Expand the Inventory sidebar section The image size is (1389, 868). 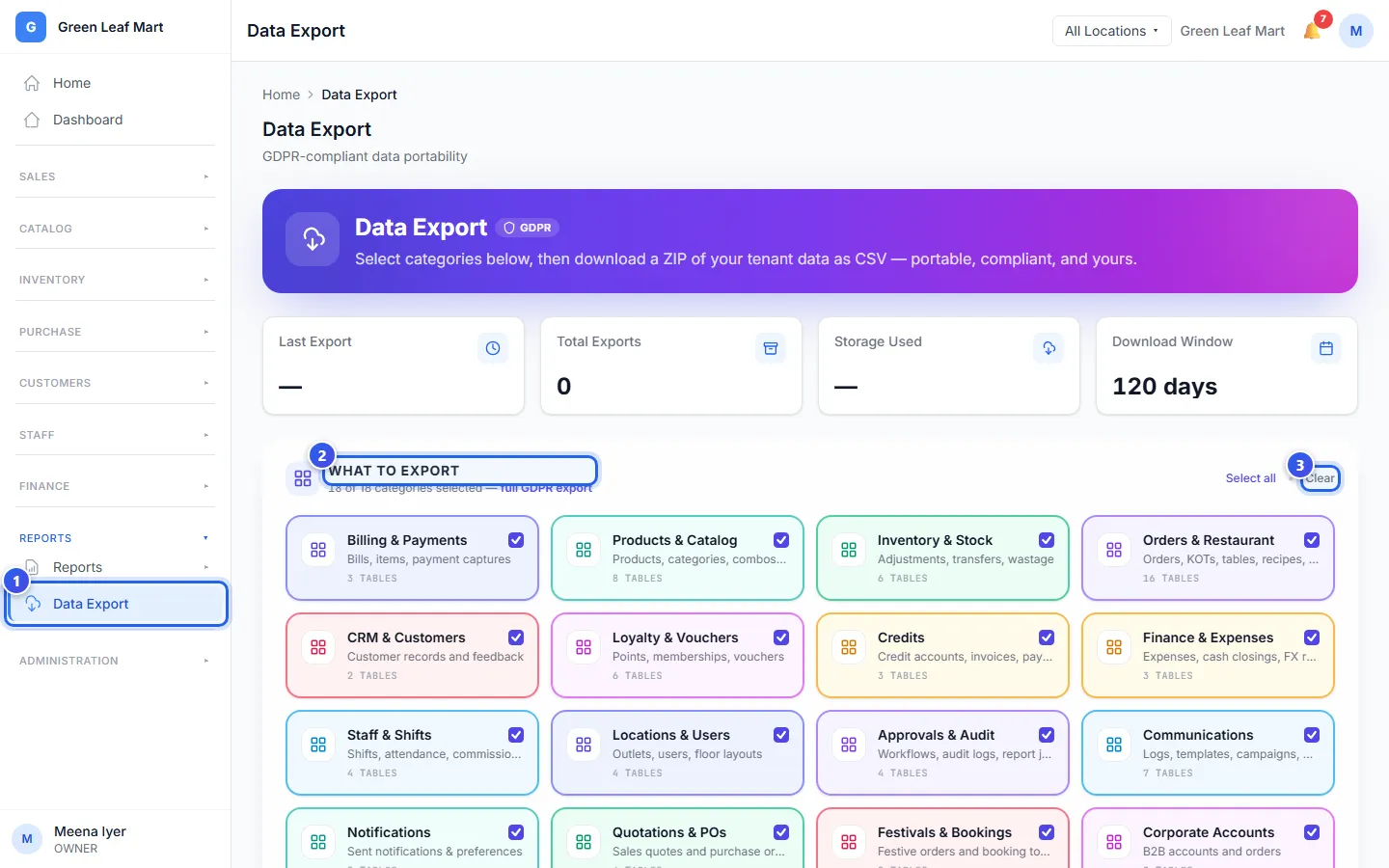(115, 280)
